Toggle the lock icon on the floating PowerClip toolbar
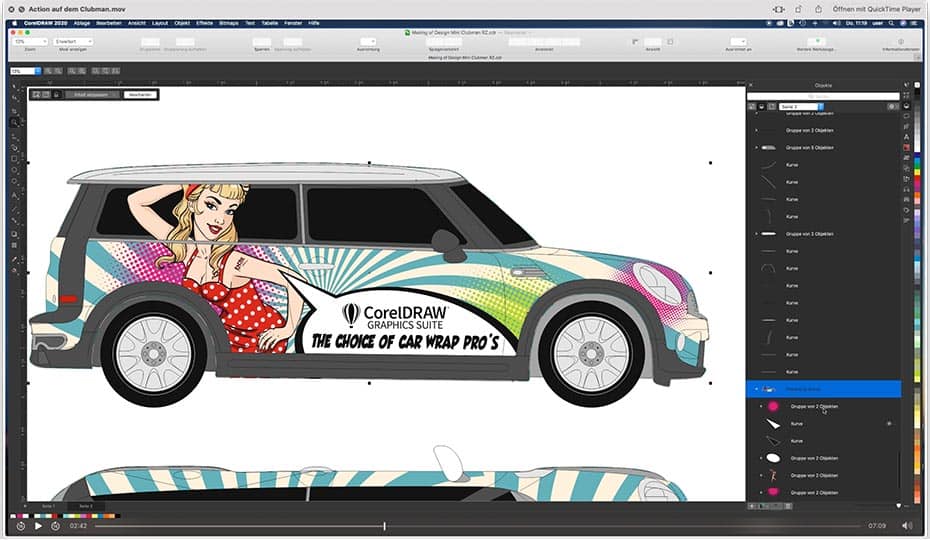The height and width of the screenshot is (540, 930). pyautogui.click(x=56, y=94)
